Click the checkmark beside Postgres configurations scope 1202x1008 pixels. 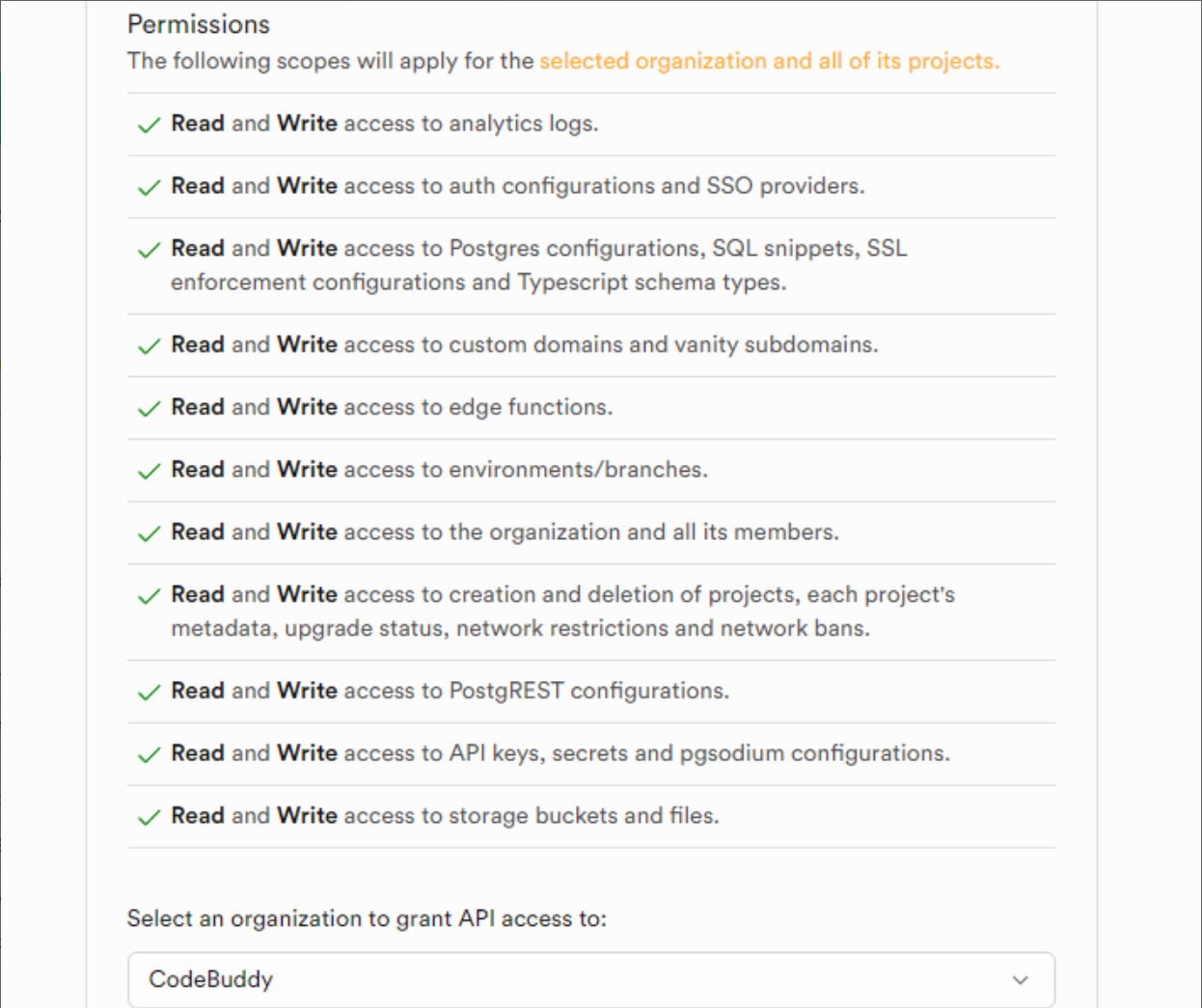tap(149, 251)
